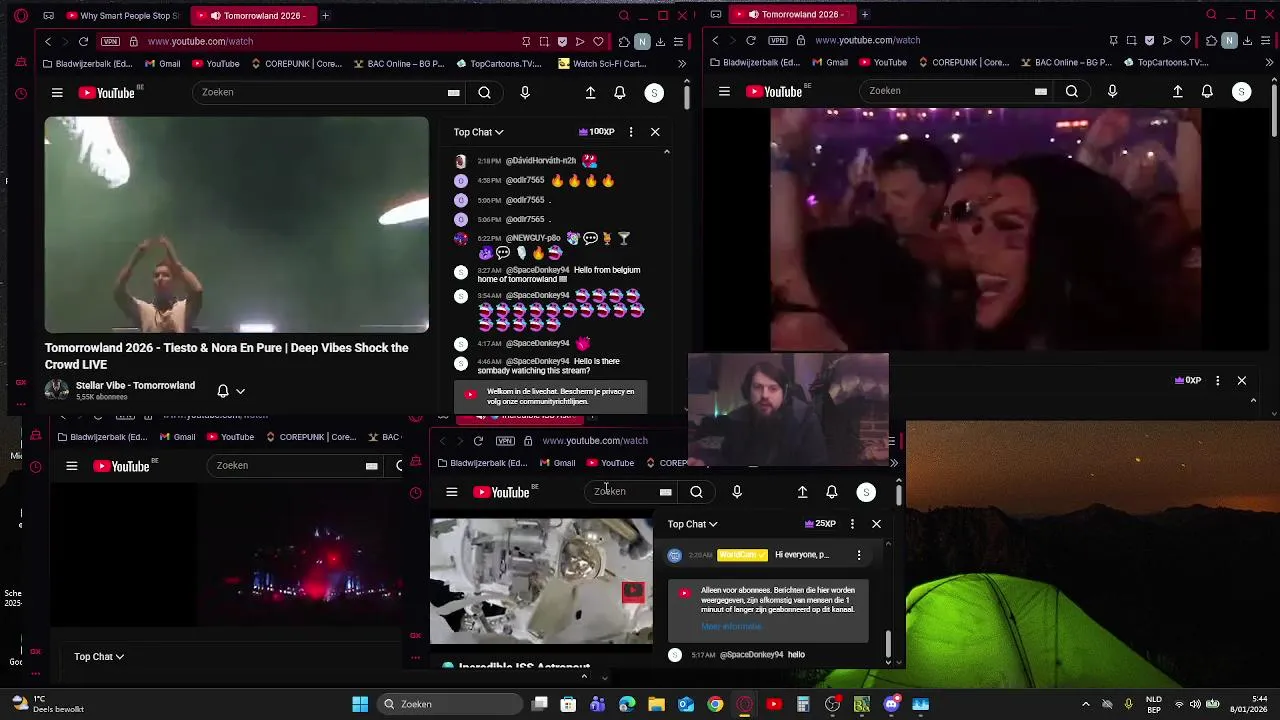This screenshot has height=720, width=1280.
Task: Open notifications bell in the top-right YouTube window
Action: [1207, 91]
